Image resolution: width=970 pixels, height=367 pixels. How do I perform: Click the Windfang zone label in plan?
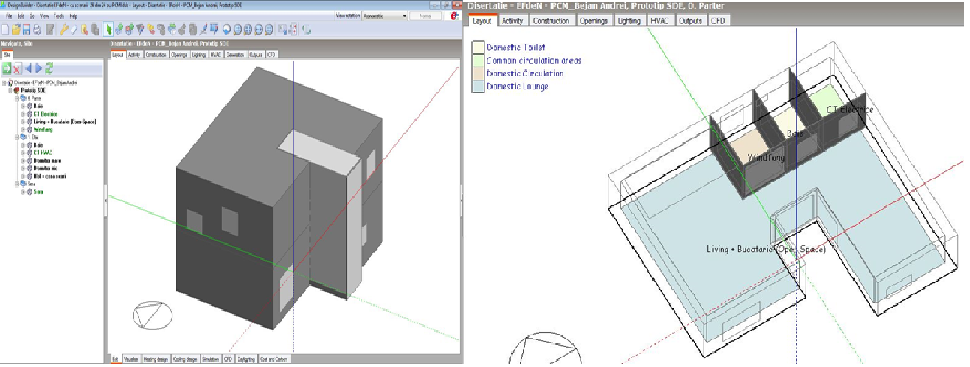tap(766, 158)
